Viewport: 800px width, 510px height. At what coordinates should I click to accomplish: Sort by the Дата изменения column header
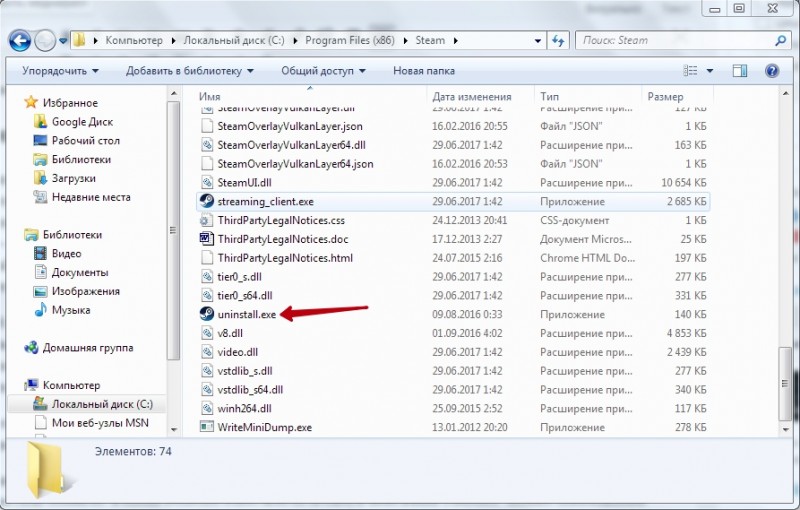pos(472,96)
